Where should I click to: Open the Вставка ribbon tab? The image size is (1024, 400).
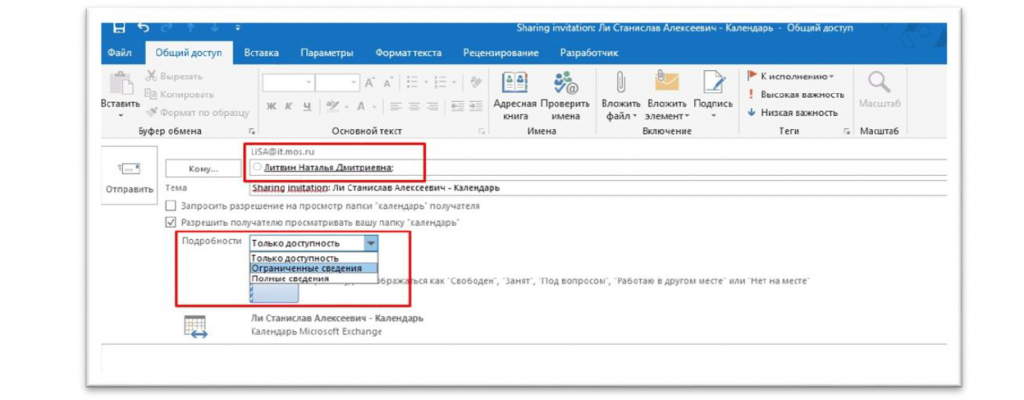click(x=261, y=53)
